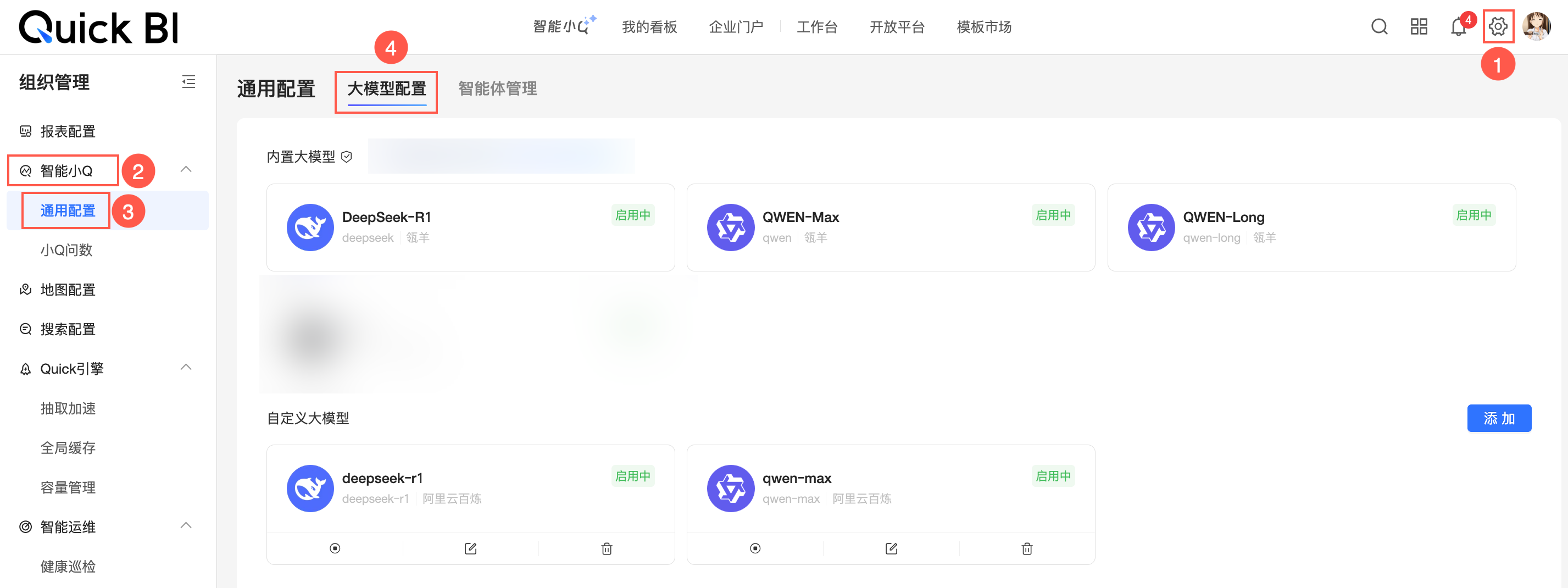Click the 启用中 badge on DeepSeek-R1 card

point(633,215)
